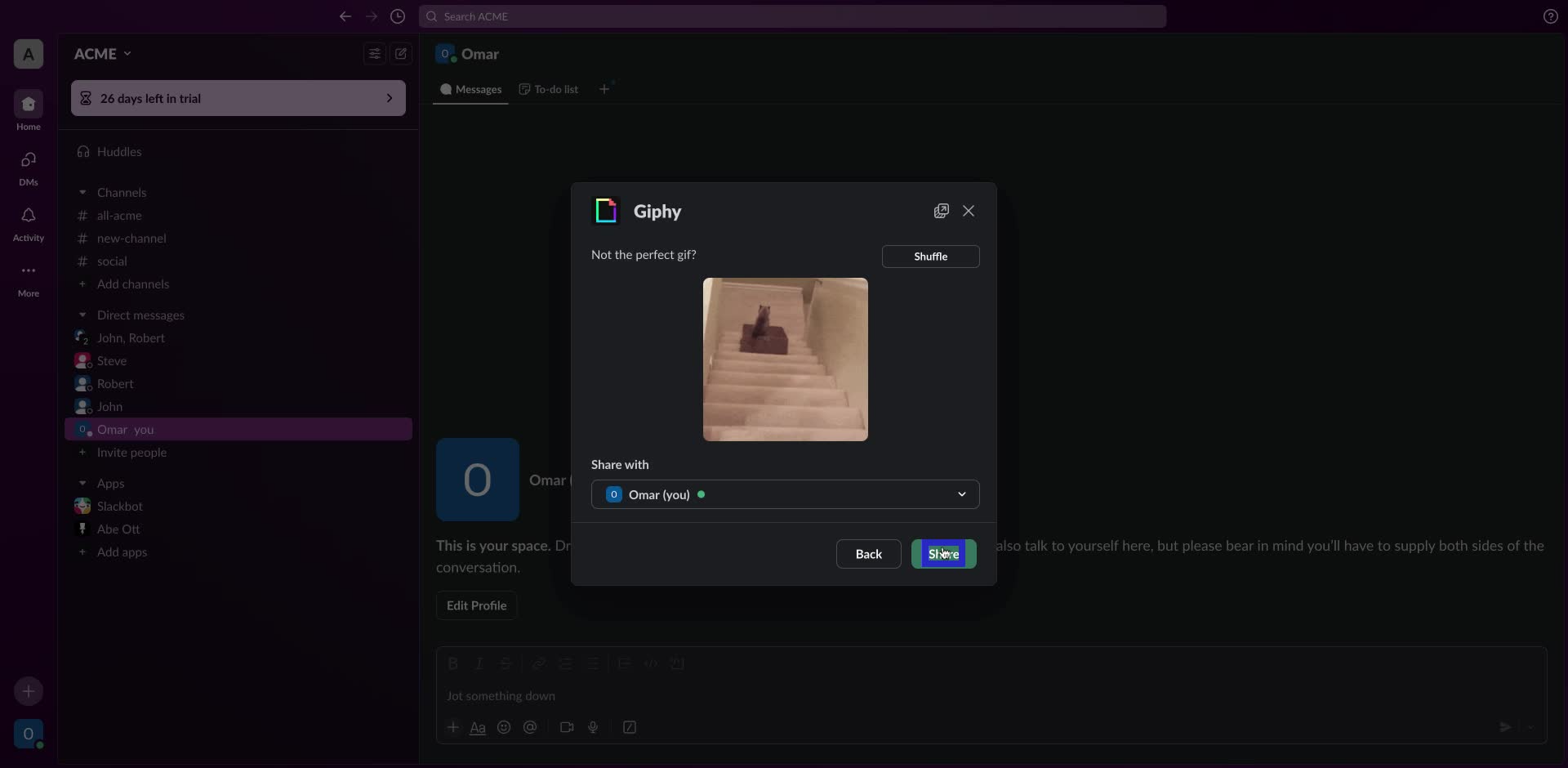The height and width of the screenshot is (768, 1568).
Task: Toggle the Aa text formatting toolbar
Action: click(x=479, y=727)
